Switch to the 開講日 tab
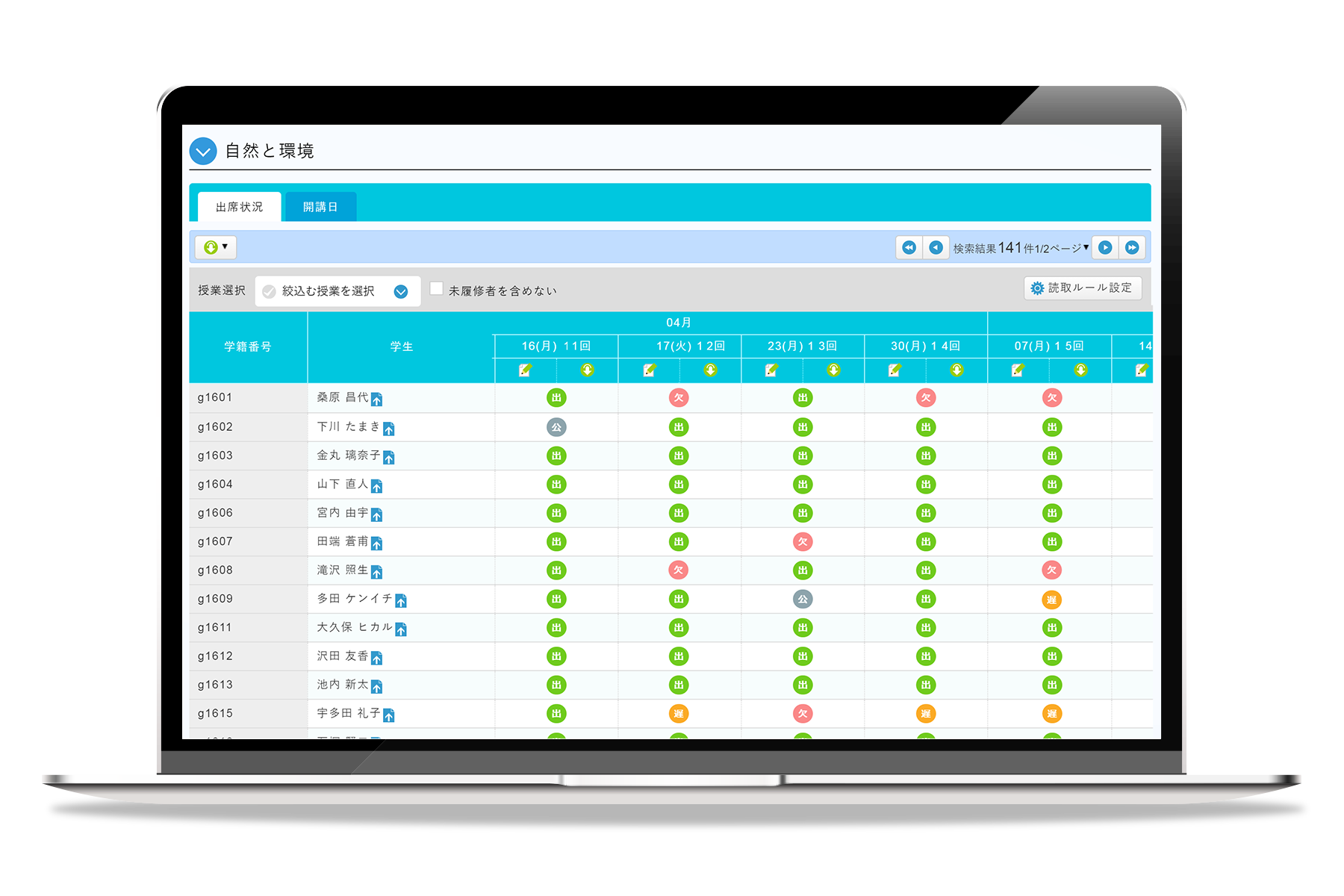The height and width of the screenshot is (896, 1344). pos(320,207)
